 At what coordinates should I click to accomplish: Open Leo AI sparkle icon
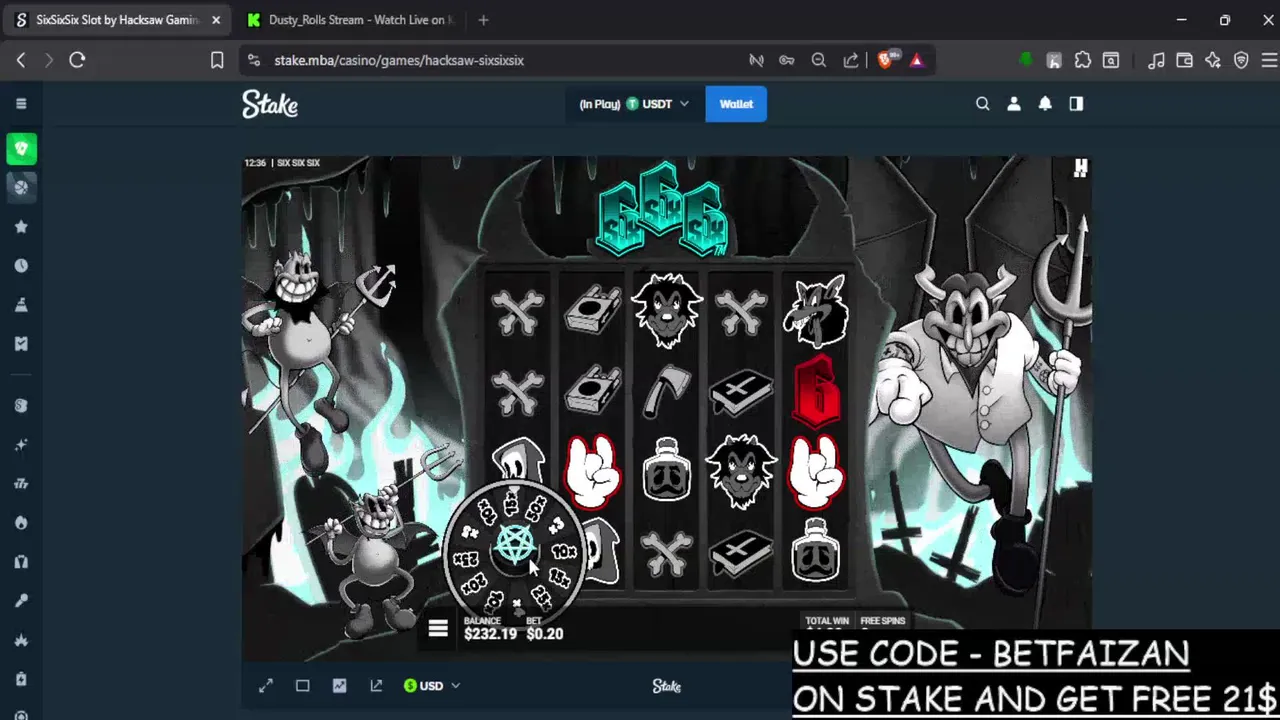(1213, 60)
